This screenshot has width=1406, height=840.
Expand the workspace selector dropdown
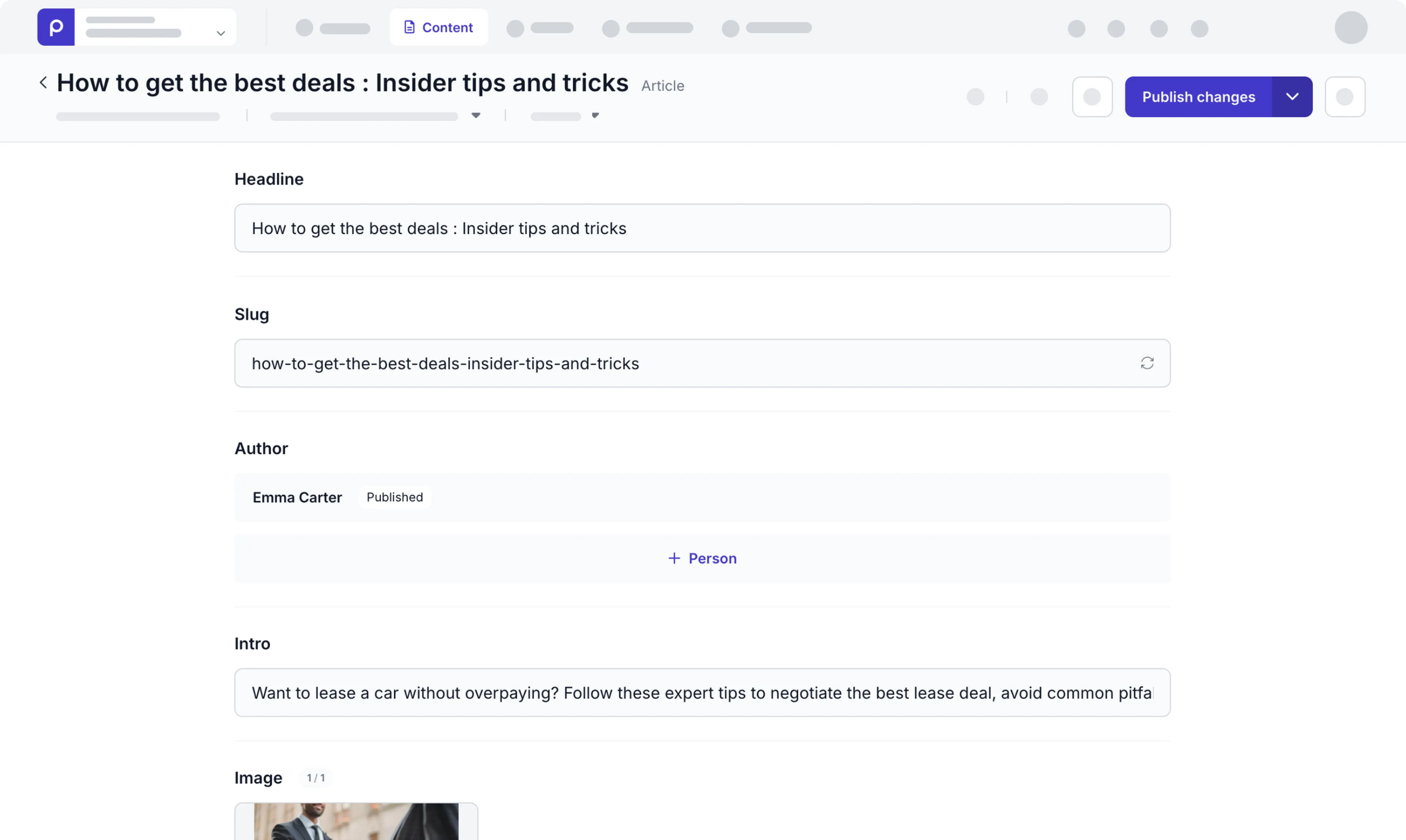pyautogui.click(x=220, y=33)
